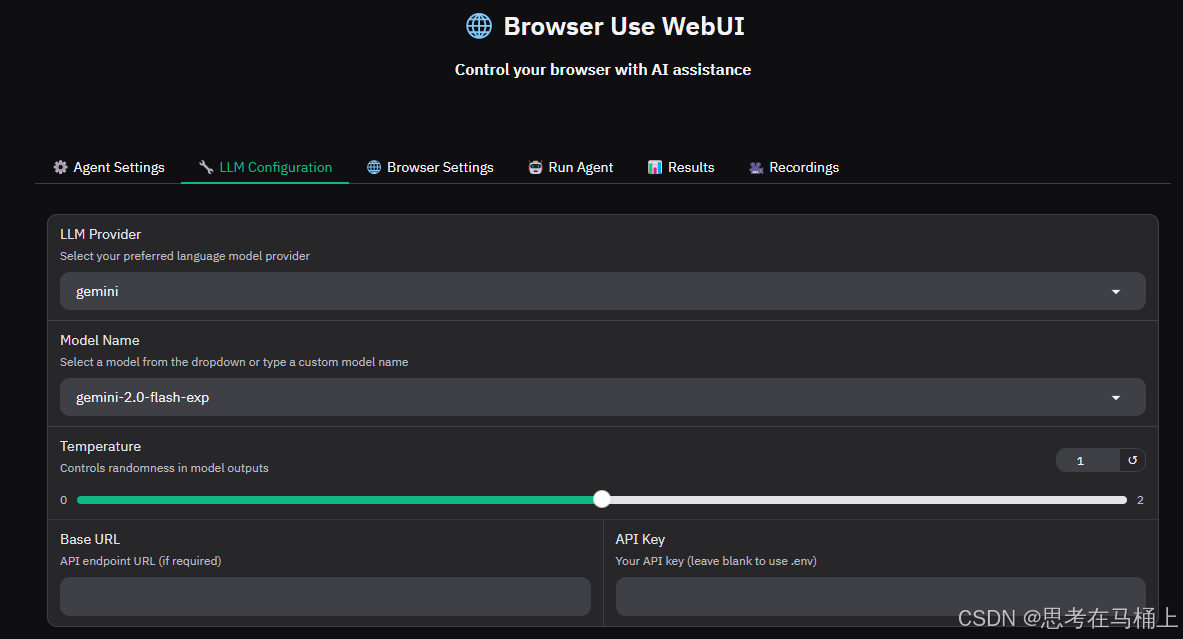Click the globe icon on Browser Settings tab
1183x639 pixels.
point(373,167)
